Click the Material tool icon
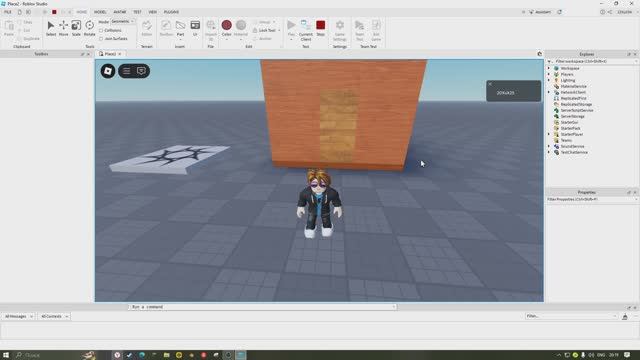The image size is (640, 360). tap(241, 25)
